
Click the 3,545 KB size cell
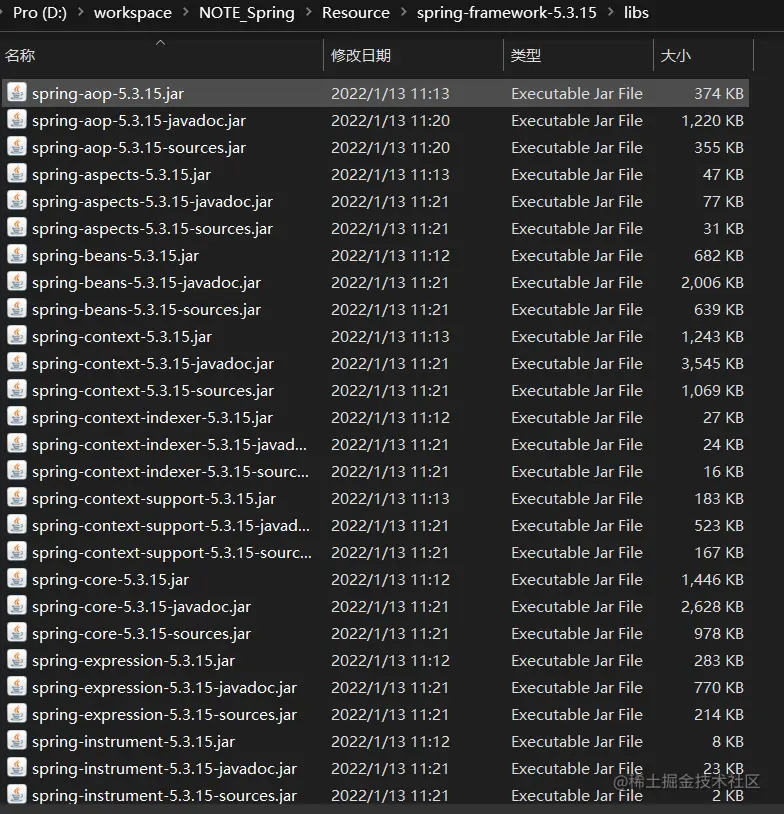coord(712,363)
